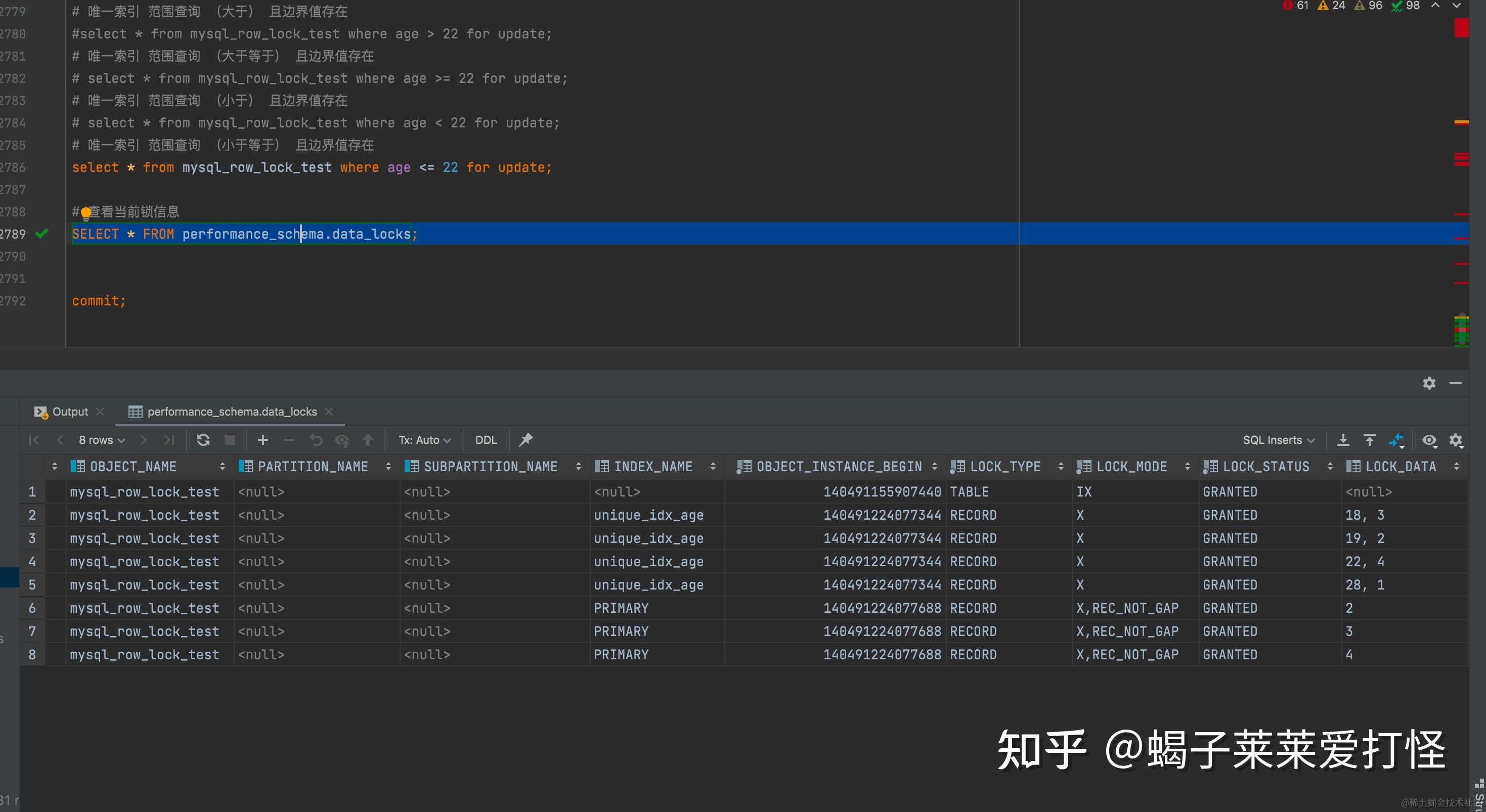This screenshot has height=812, width=1486.
Task: Refresh the query results grid
Action: point(203,439)
